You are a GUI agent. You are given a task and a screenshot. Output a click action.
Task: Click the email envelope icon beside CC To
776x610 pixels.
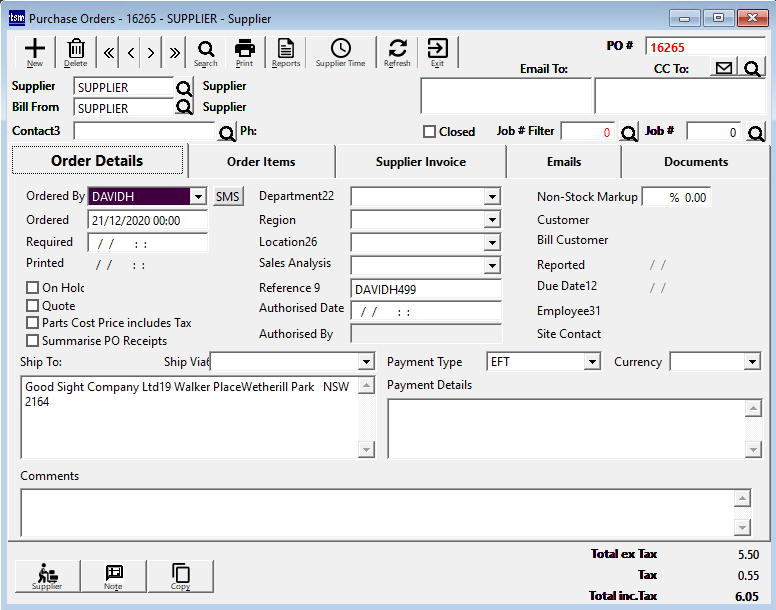[723, 68]
